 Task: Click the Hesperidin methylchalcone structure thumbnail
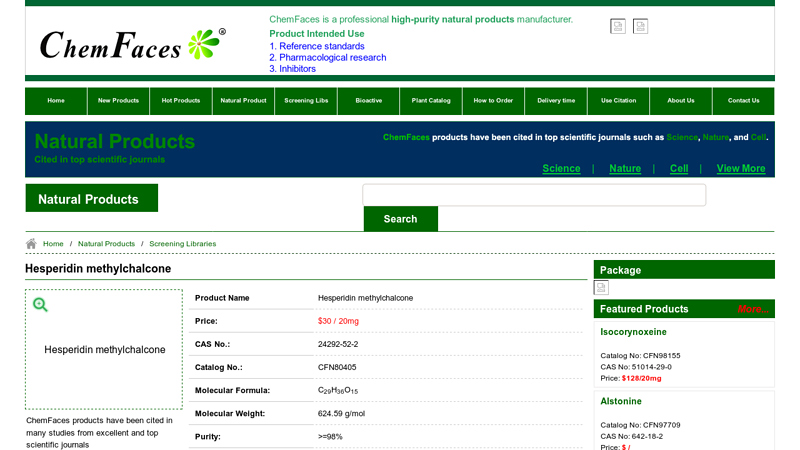[104, 350]
